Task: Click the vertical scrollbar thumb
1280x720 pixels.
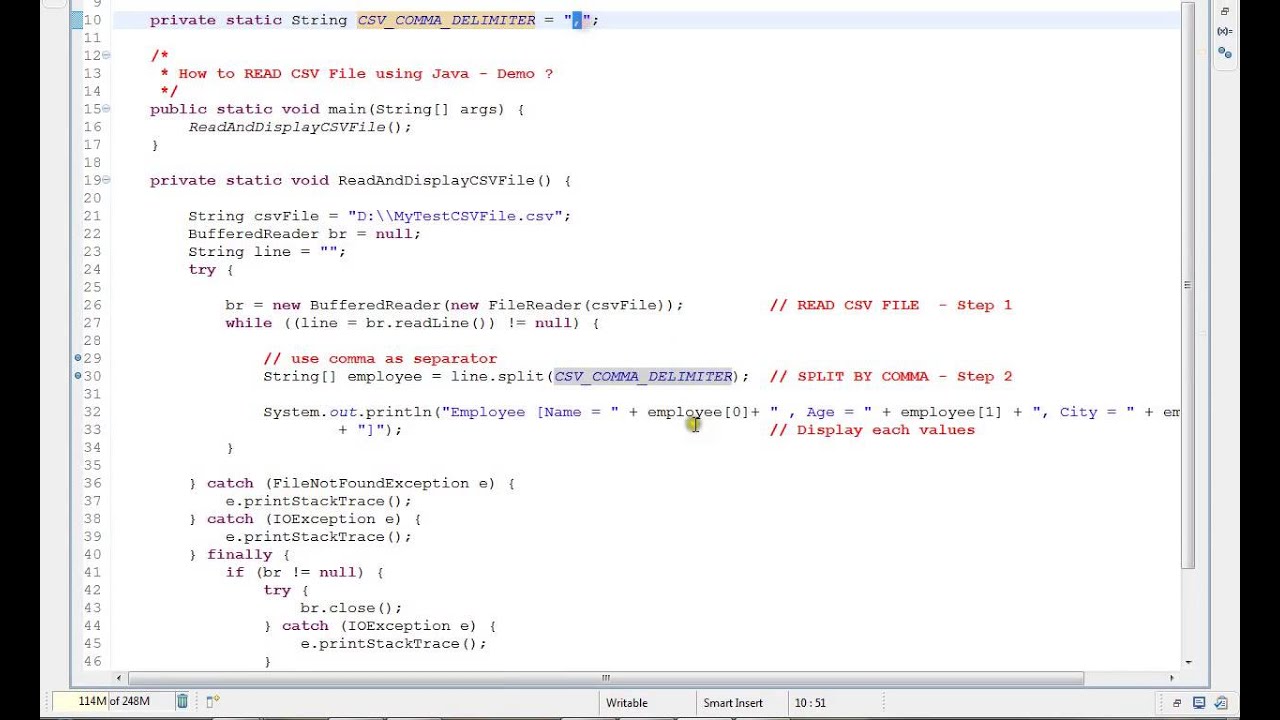Action: tap(1188, 285)
